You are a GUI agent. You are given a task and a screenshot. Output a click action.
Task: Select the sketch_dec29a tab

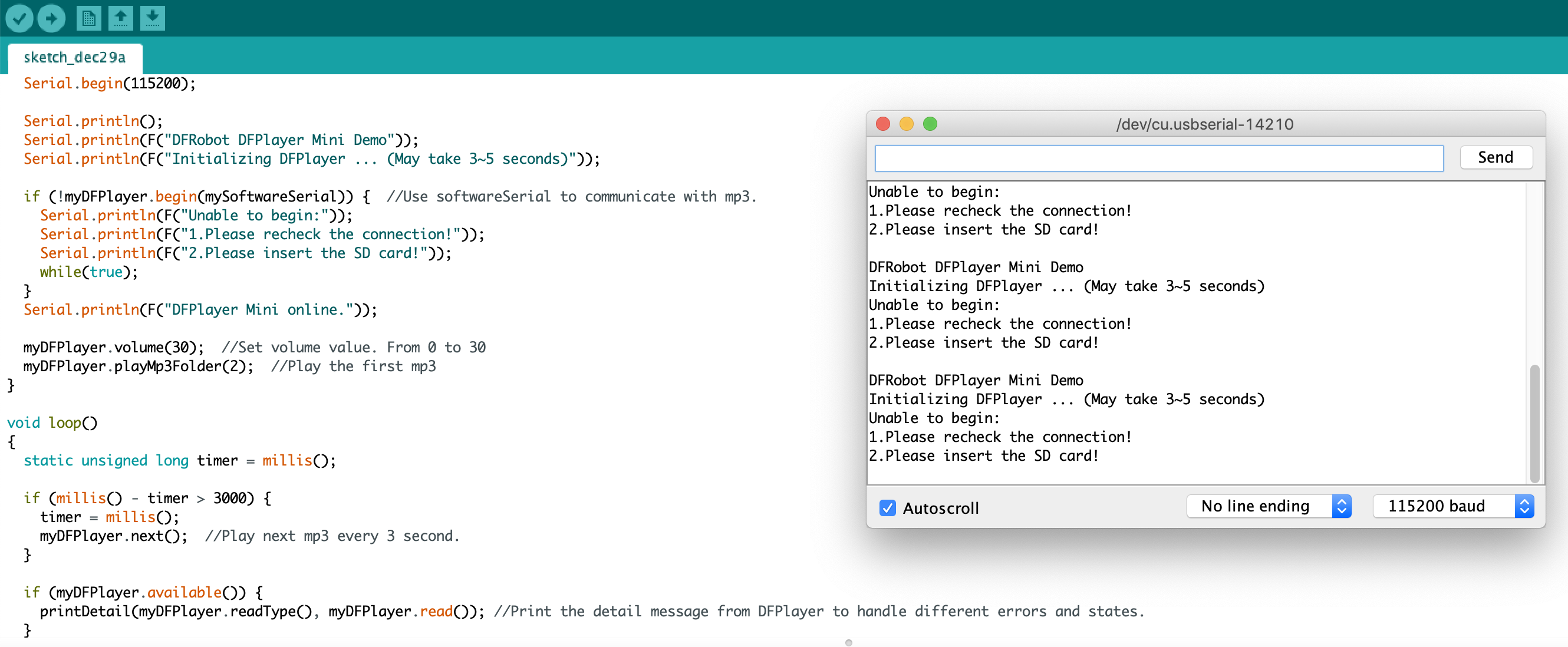75,57
